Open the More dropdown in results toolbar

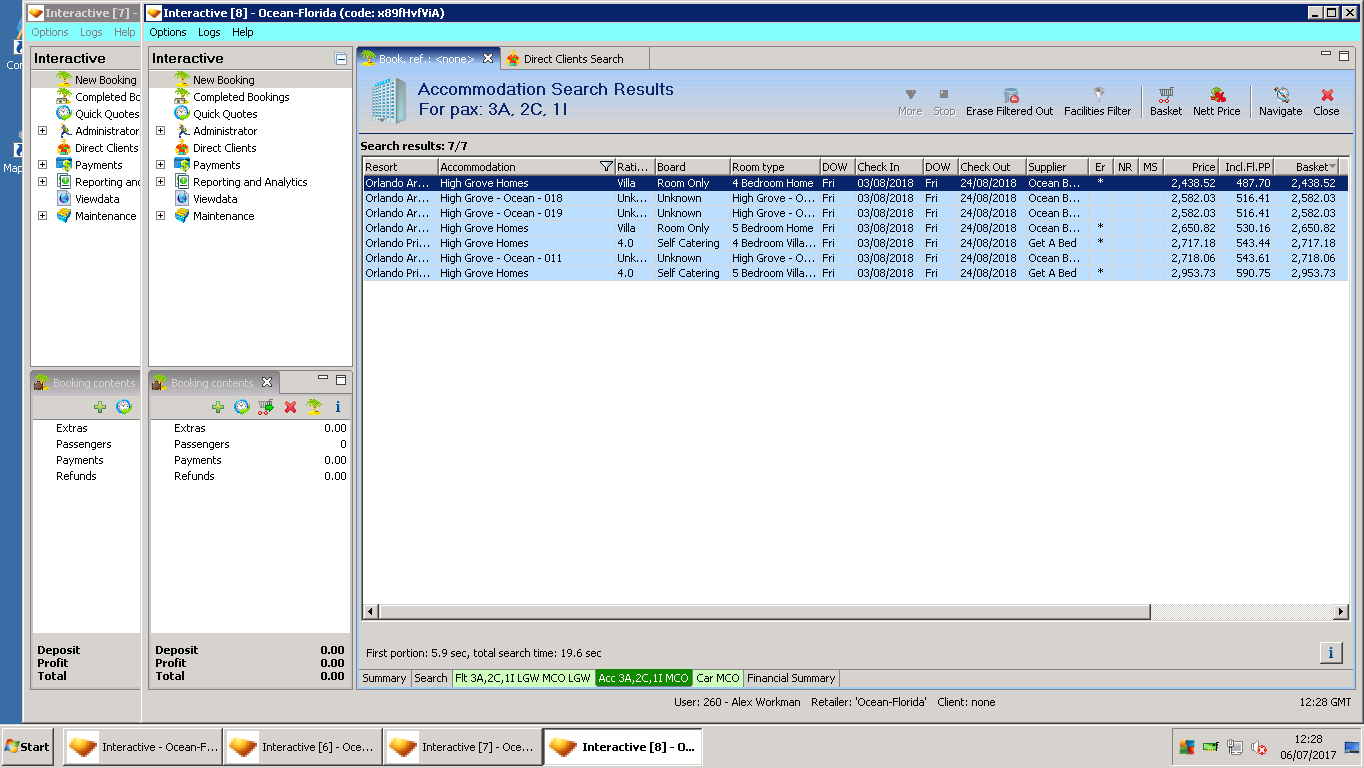[910, 101]
